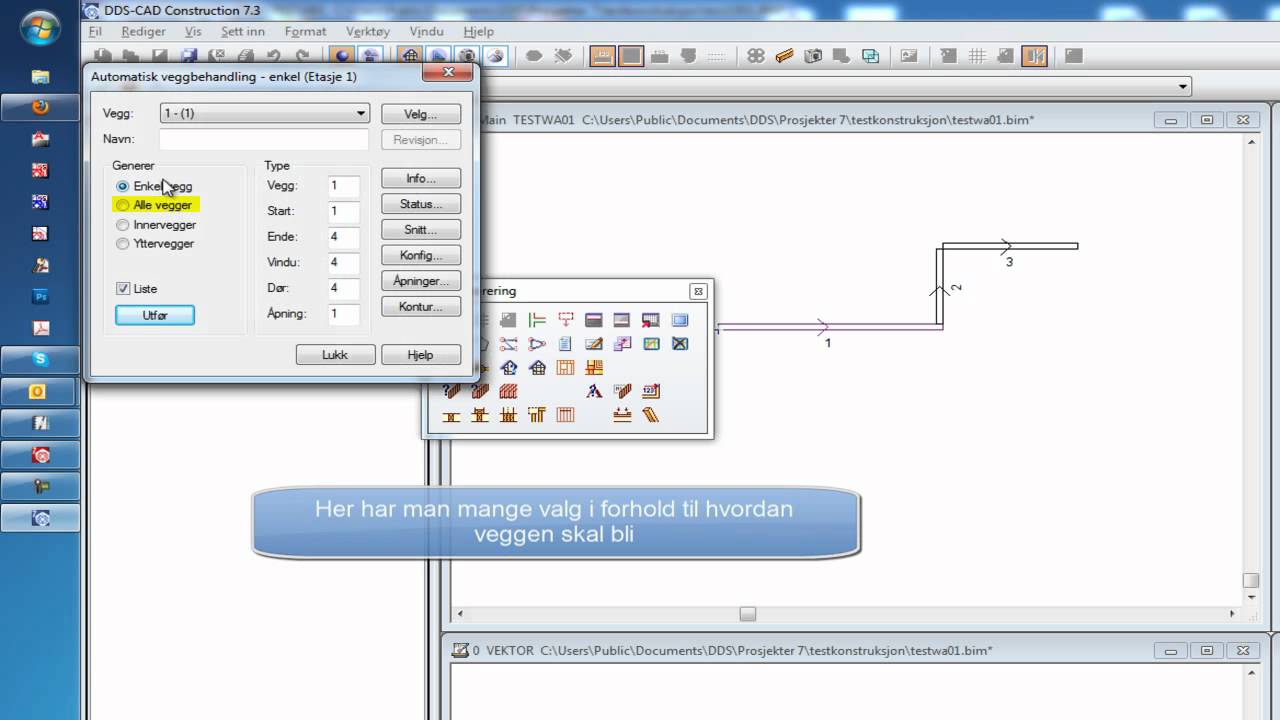Click the Info... button
This screenshot has height=720, width=1280.
pyautogui.click(x=421, y=178)
